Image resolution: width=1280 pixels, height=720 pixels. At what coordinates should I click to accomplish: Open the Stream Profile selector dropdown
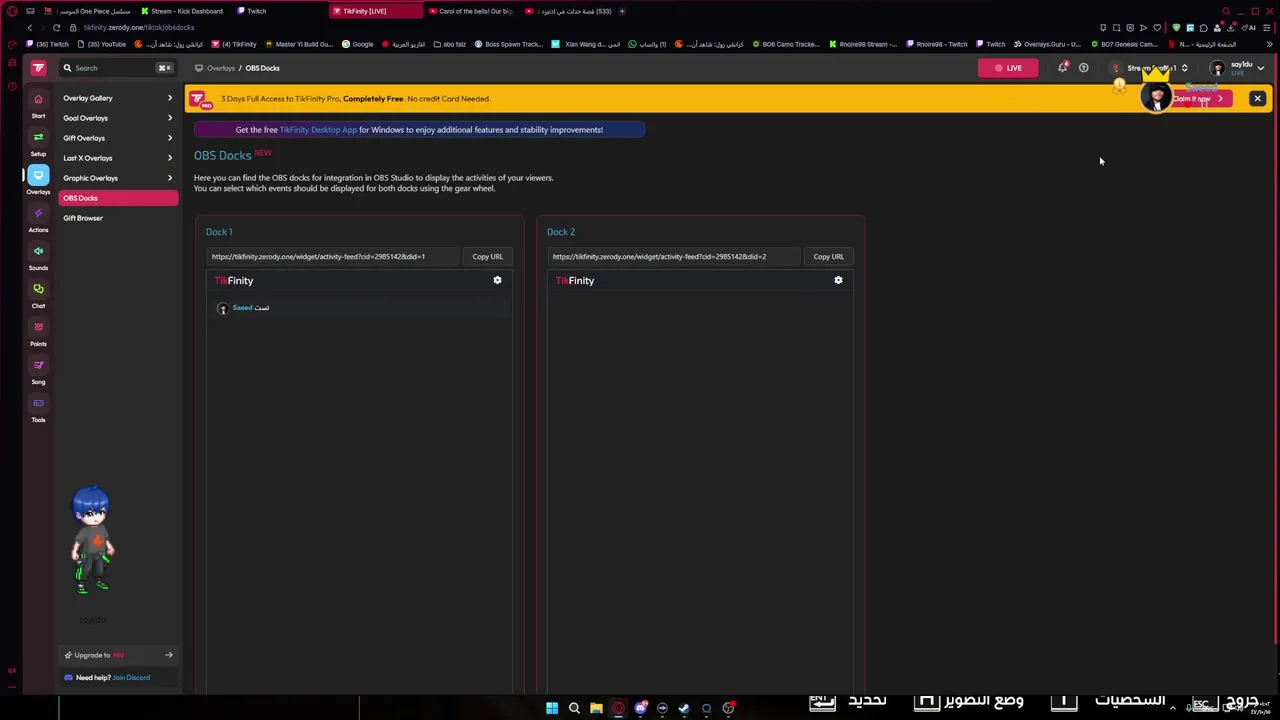tap(1150, 68)
